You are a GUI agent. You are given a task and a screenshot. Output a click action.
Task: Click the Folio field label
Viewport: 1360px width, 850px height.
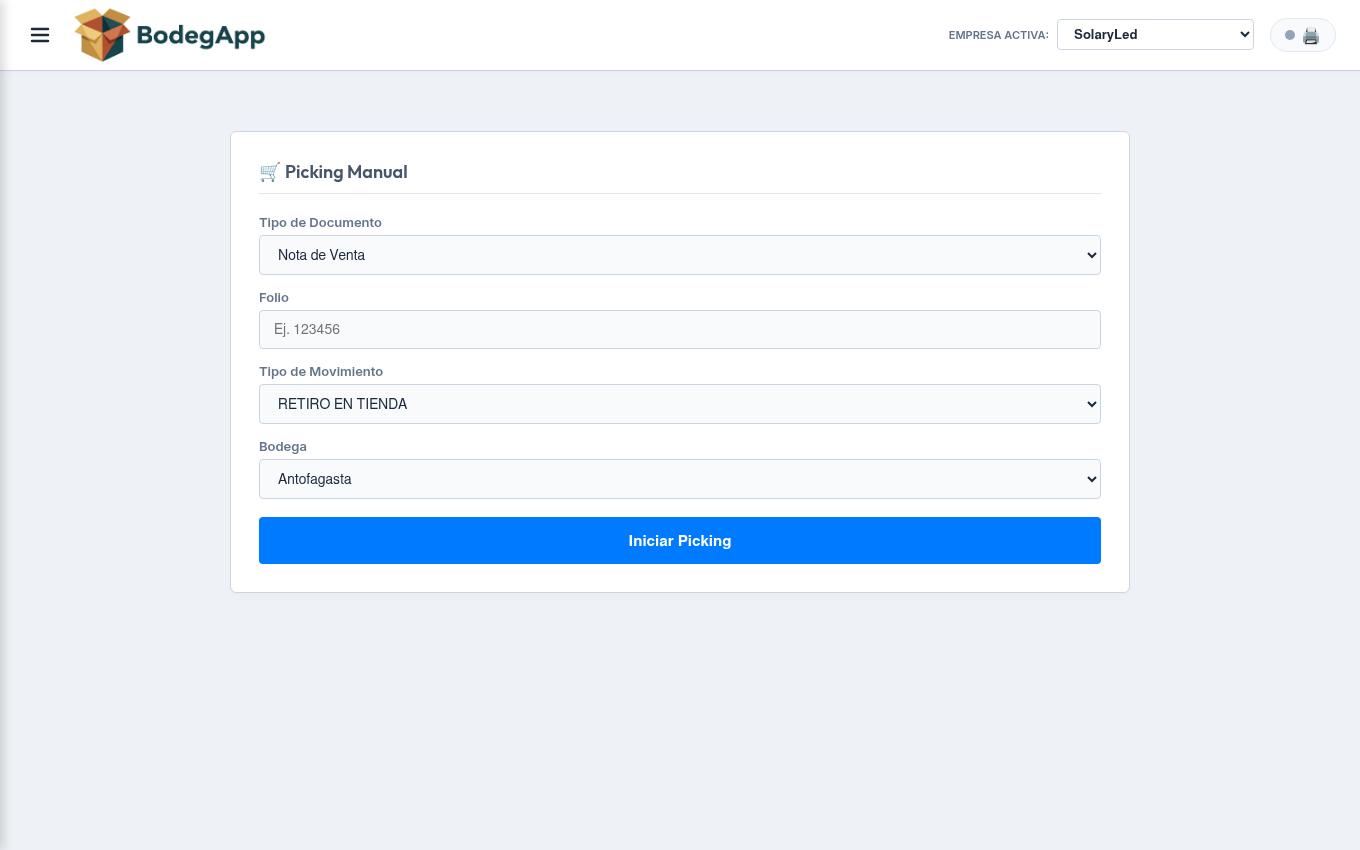(x=274, y=297)
